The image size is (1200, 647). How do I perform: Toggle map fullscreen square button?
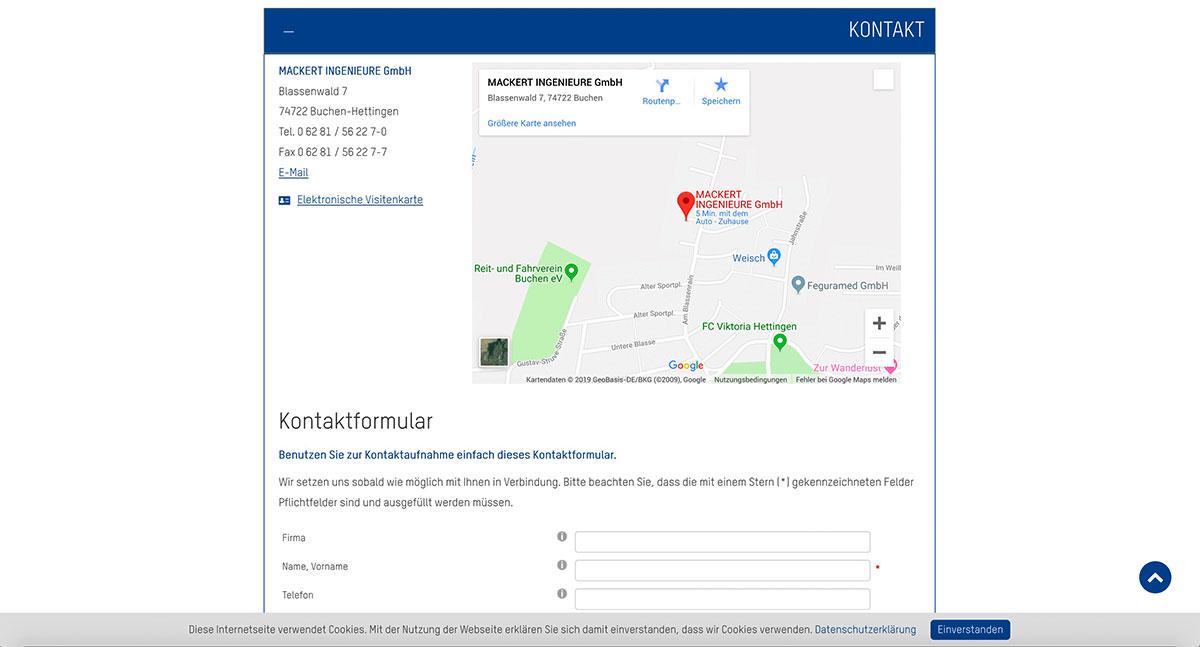[883, 80]
